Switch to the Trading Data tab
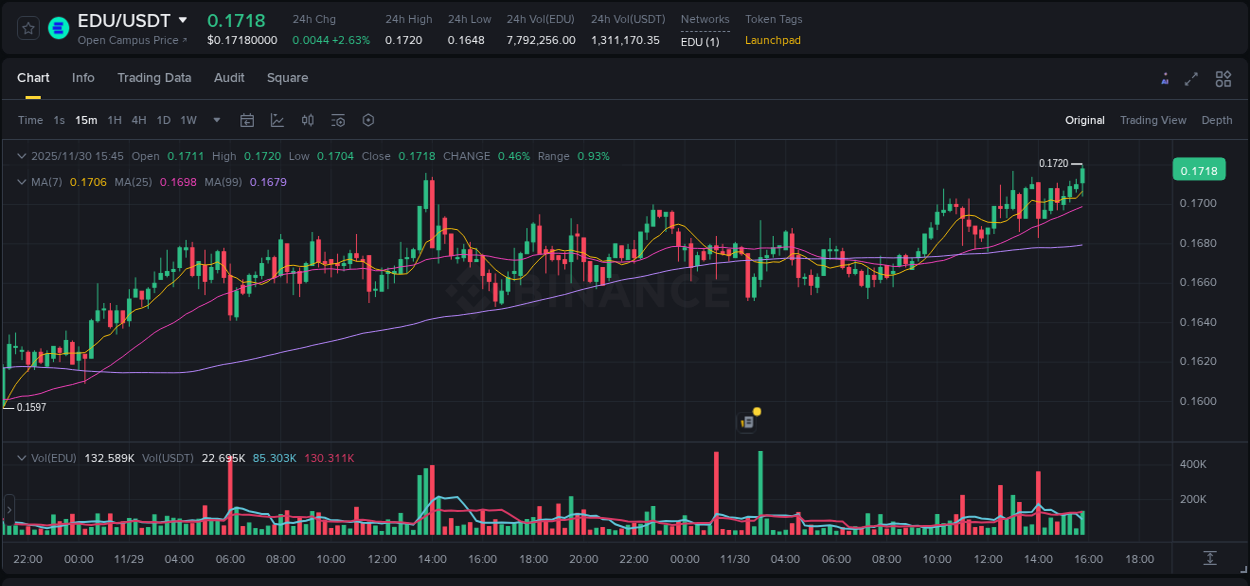 click(x=154, y=77)
